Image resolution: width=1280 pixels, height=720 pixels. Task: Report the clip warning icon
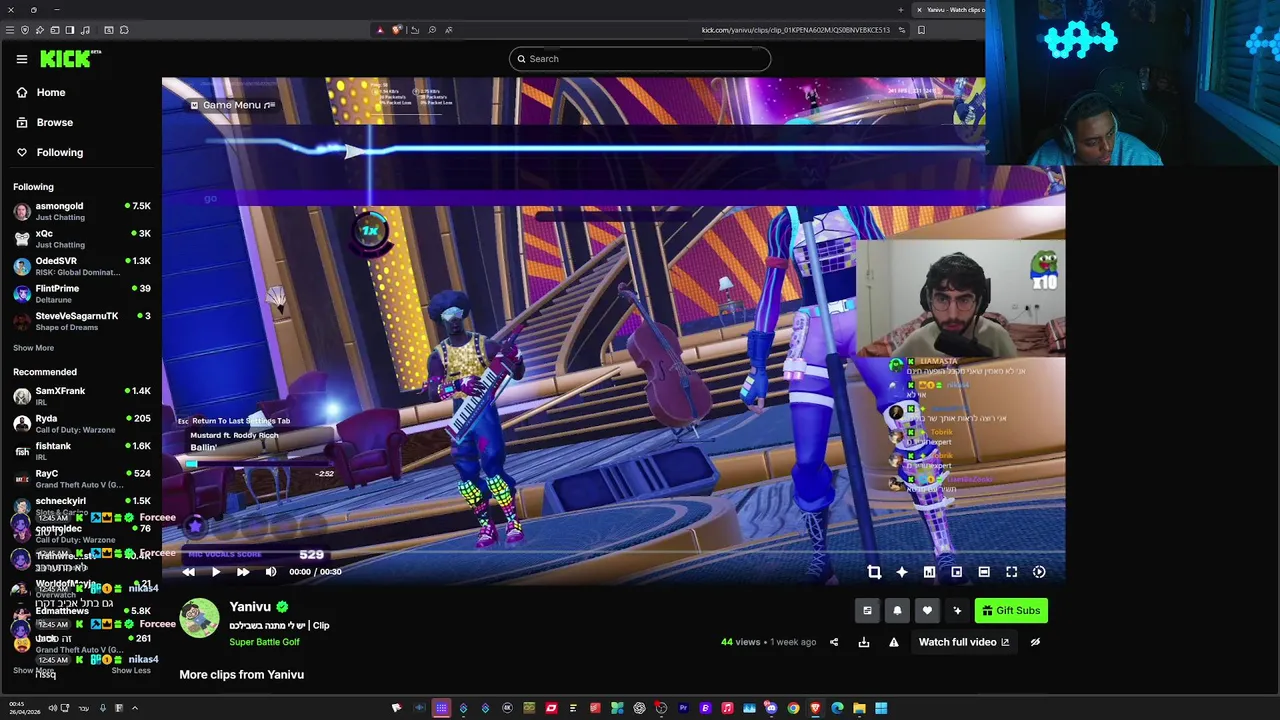894,642
